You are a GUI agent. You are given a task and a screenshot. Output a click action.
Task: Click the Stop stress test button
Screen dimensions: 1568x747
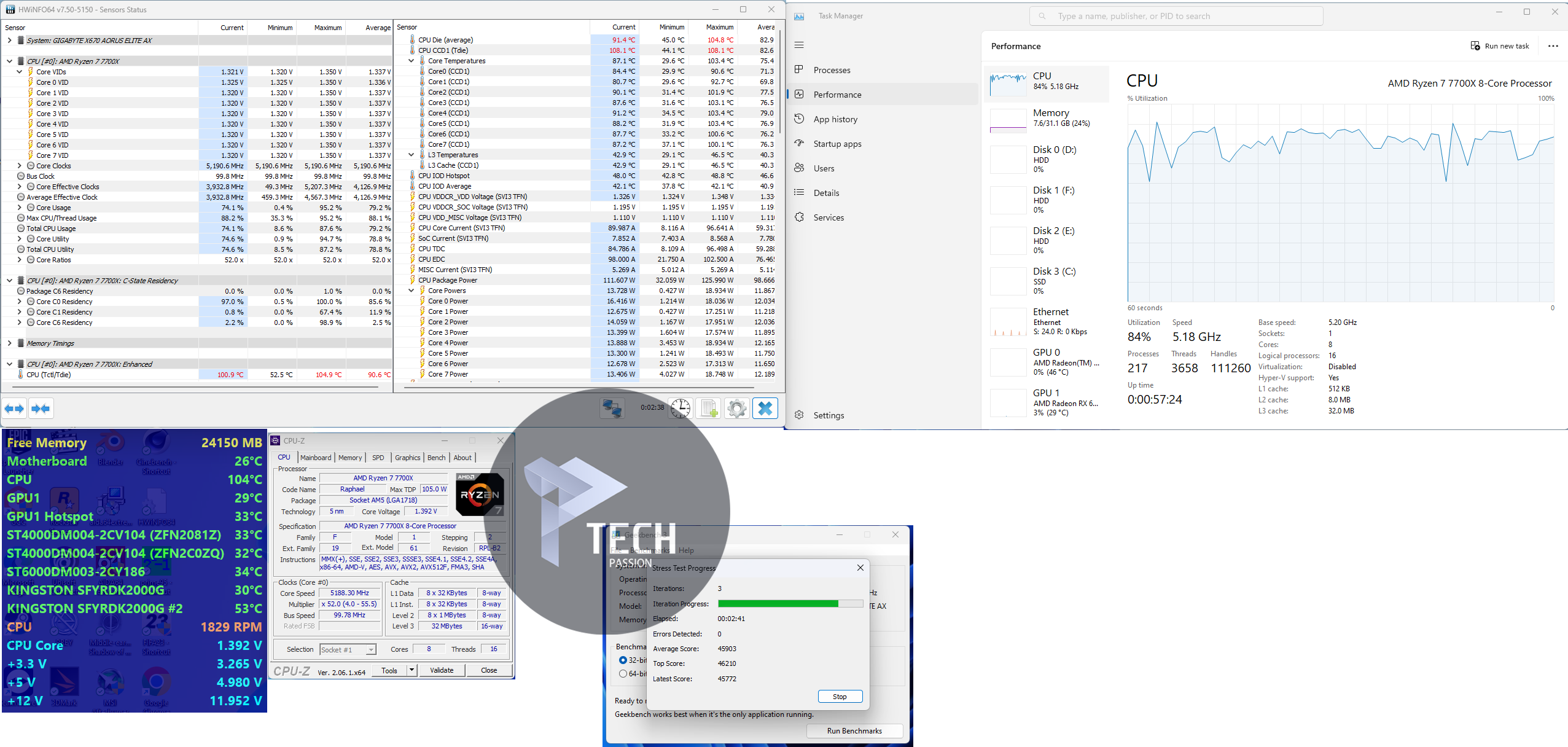point(840,697)
